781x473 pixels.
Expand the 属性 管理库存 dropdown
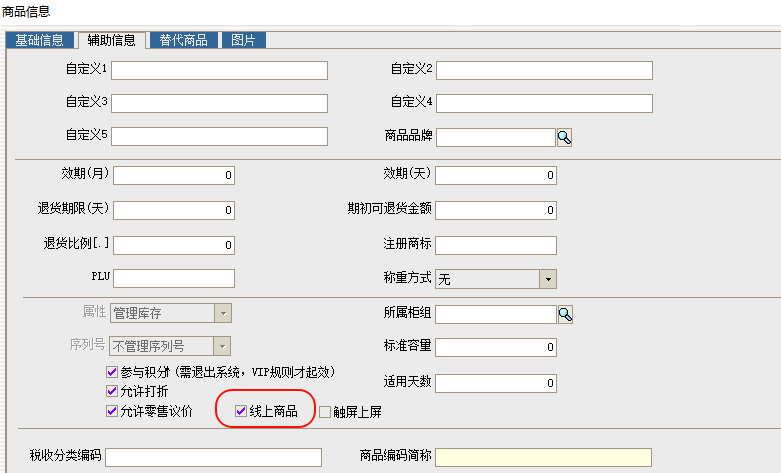[223, 314]
